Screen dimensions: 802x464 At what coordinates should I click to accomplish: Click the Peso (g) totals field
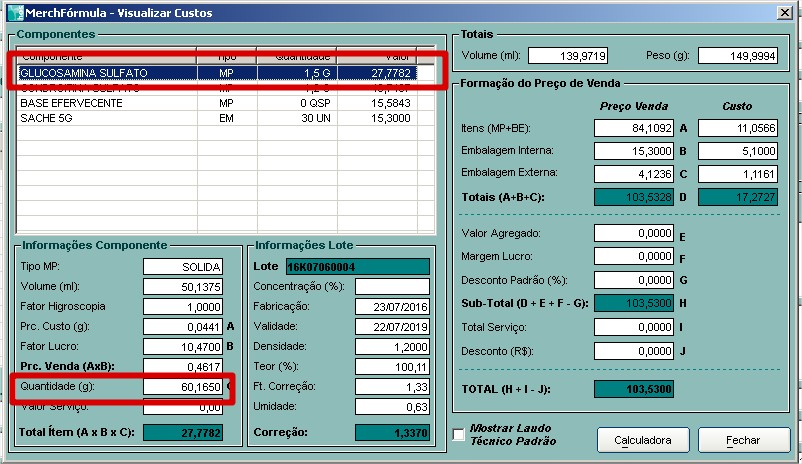point(738,56)
